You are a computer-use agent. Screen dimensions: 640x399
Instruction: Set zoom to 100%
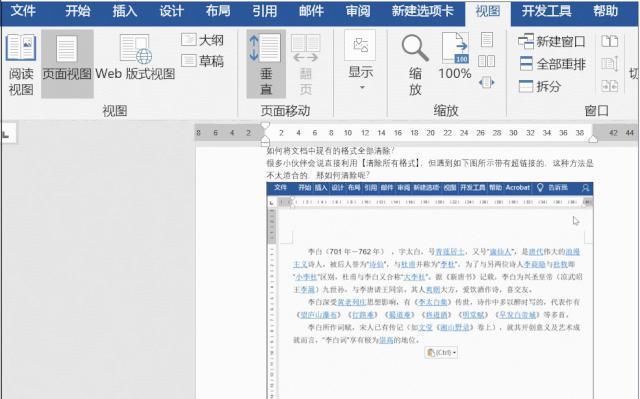[x=455, y=57]
